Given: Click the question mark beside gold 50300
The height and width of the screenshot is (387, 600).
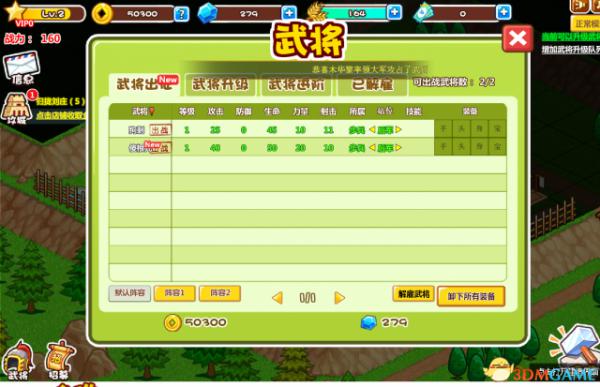Looking at the screenshot, I should 181,14.
